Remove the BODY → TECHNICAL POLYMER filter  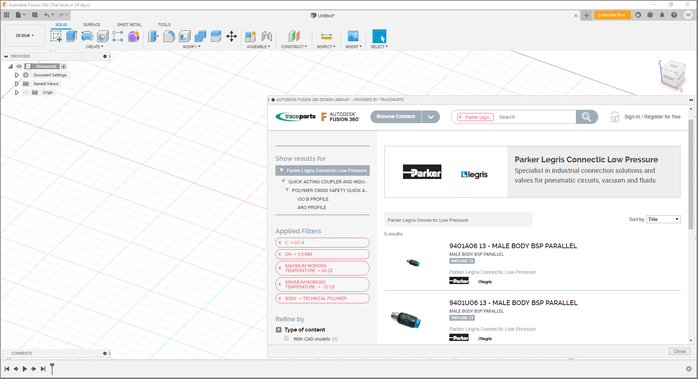[280, 298]
